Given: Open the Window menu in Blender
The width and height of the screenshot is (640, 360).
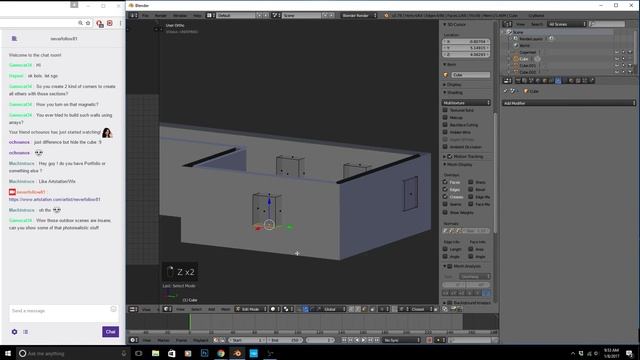Looking at the screenshot, I should click(x=180, y=16).
